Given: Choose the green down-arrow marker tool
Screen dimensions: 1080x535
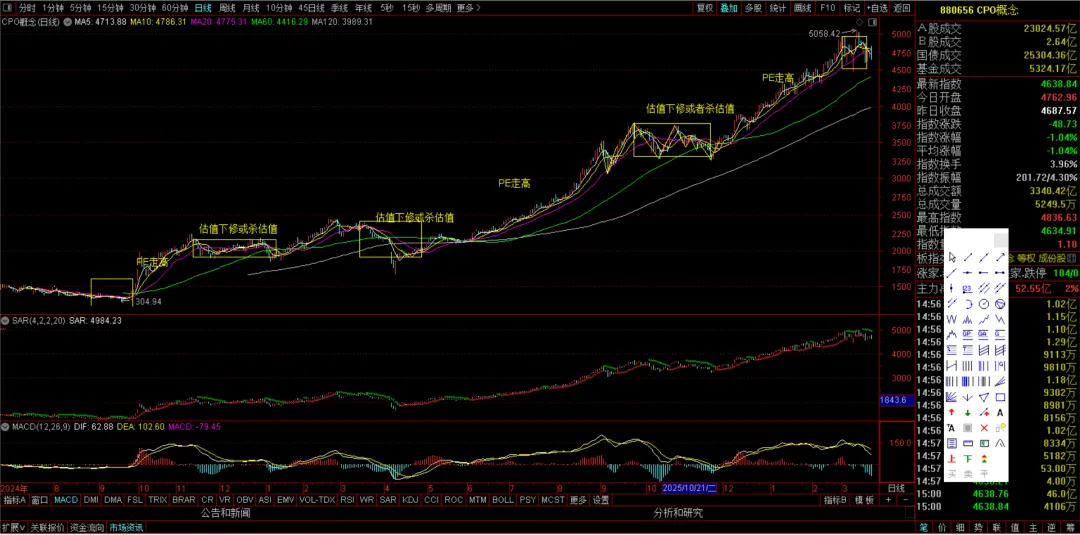Looking at the screenshot, I should [968, 412].
